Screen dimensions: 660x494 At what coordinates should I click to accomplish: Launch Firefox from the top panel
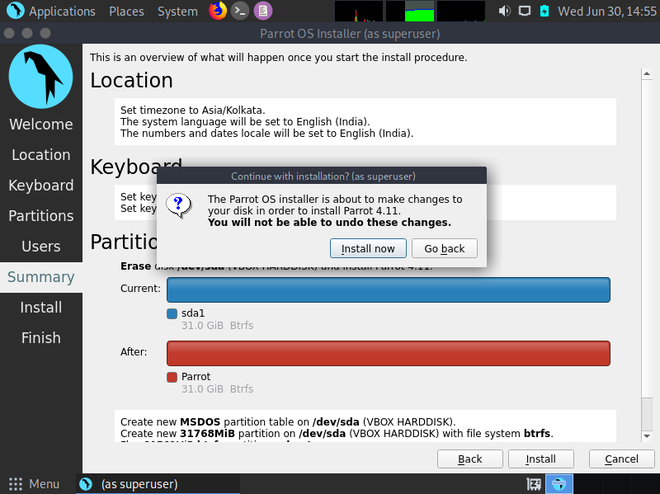(218, 11)
